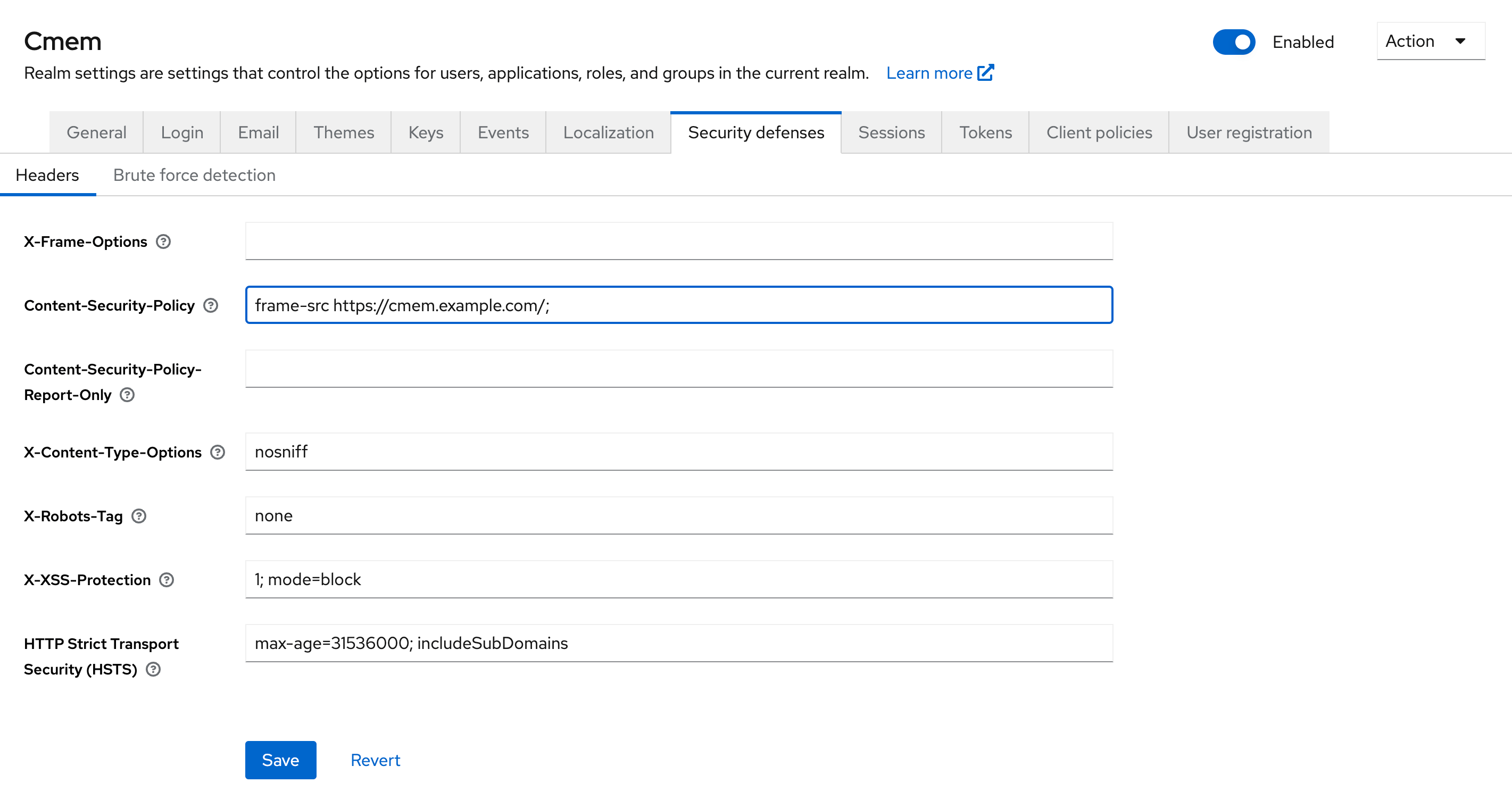1512x791 pixels.
Task: Save the security headers settings
Action: tap(280, 760)
